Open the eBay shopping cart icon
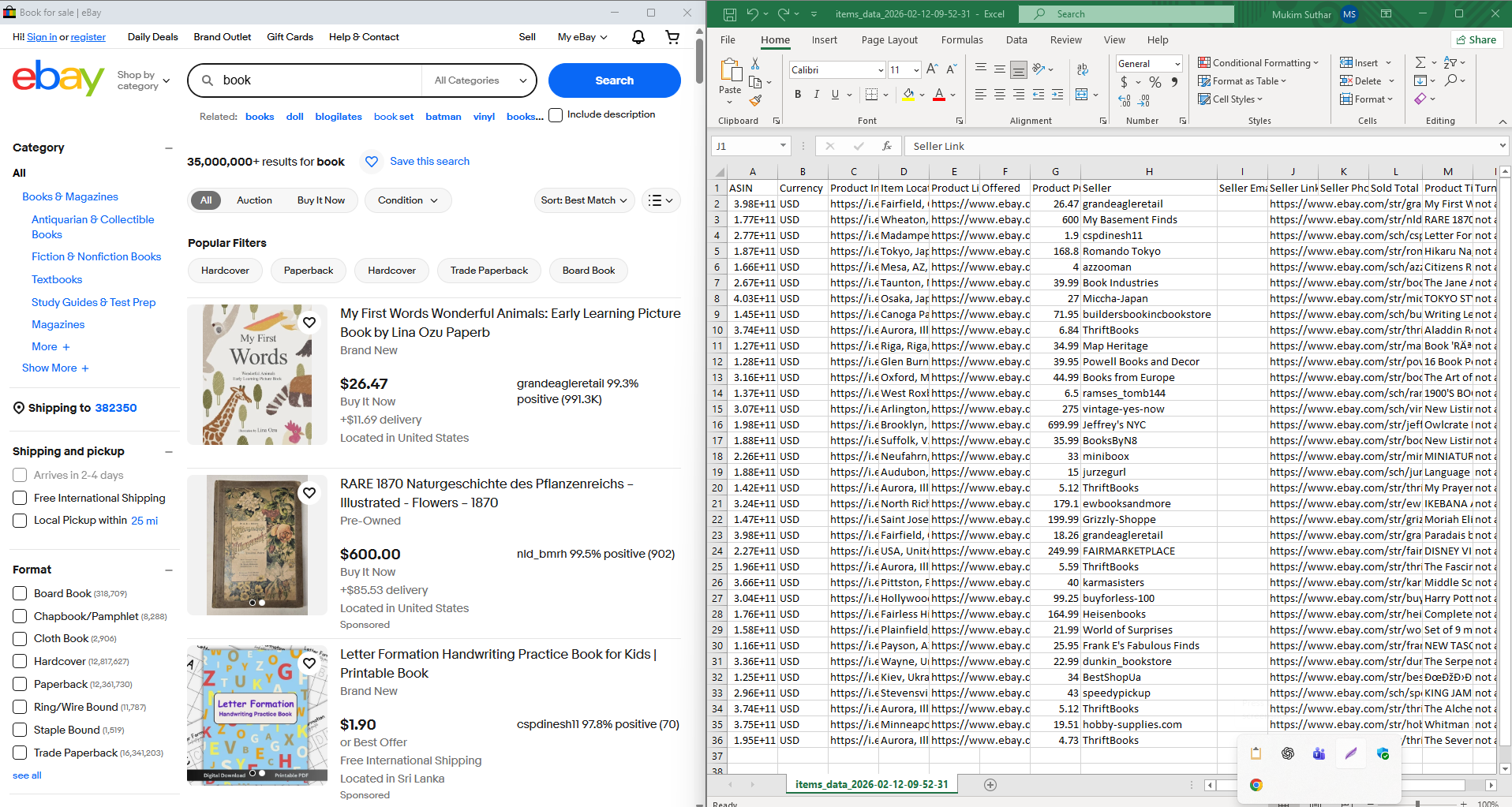Screen dimensions: 1512x807 click(x=672, y=37)
